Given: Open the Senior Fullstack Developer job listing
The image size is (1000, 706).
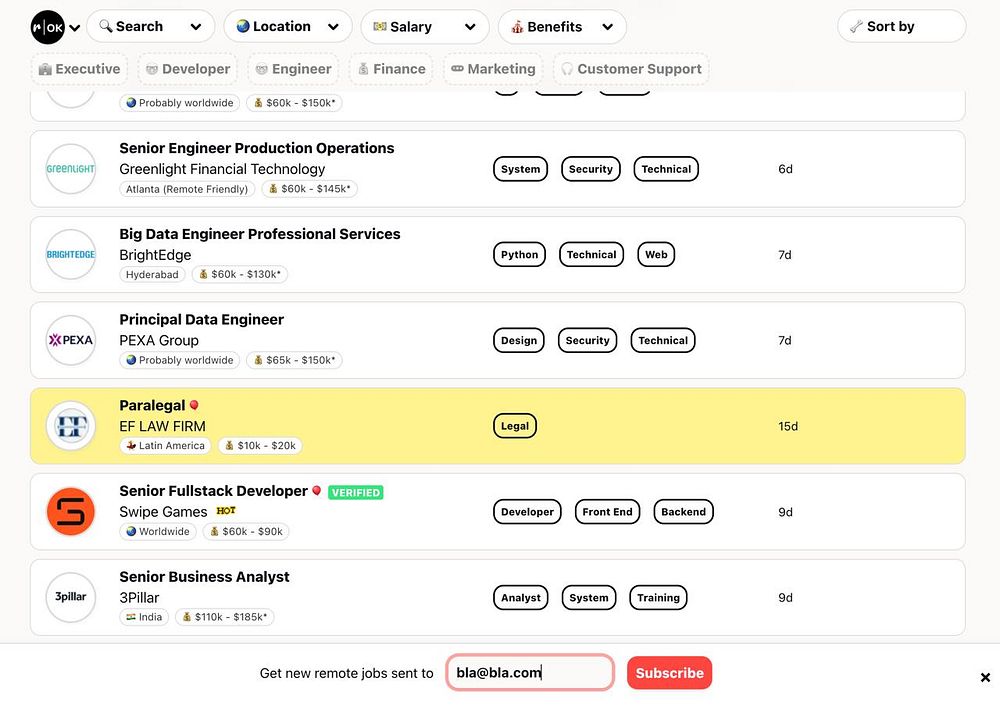Looking at the screenshot, I should (x=213, y=491).
